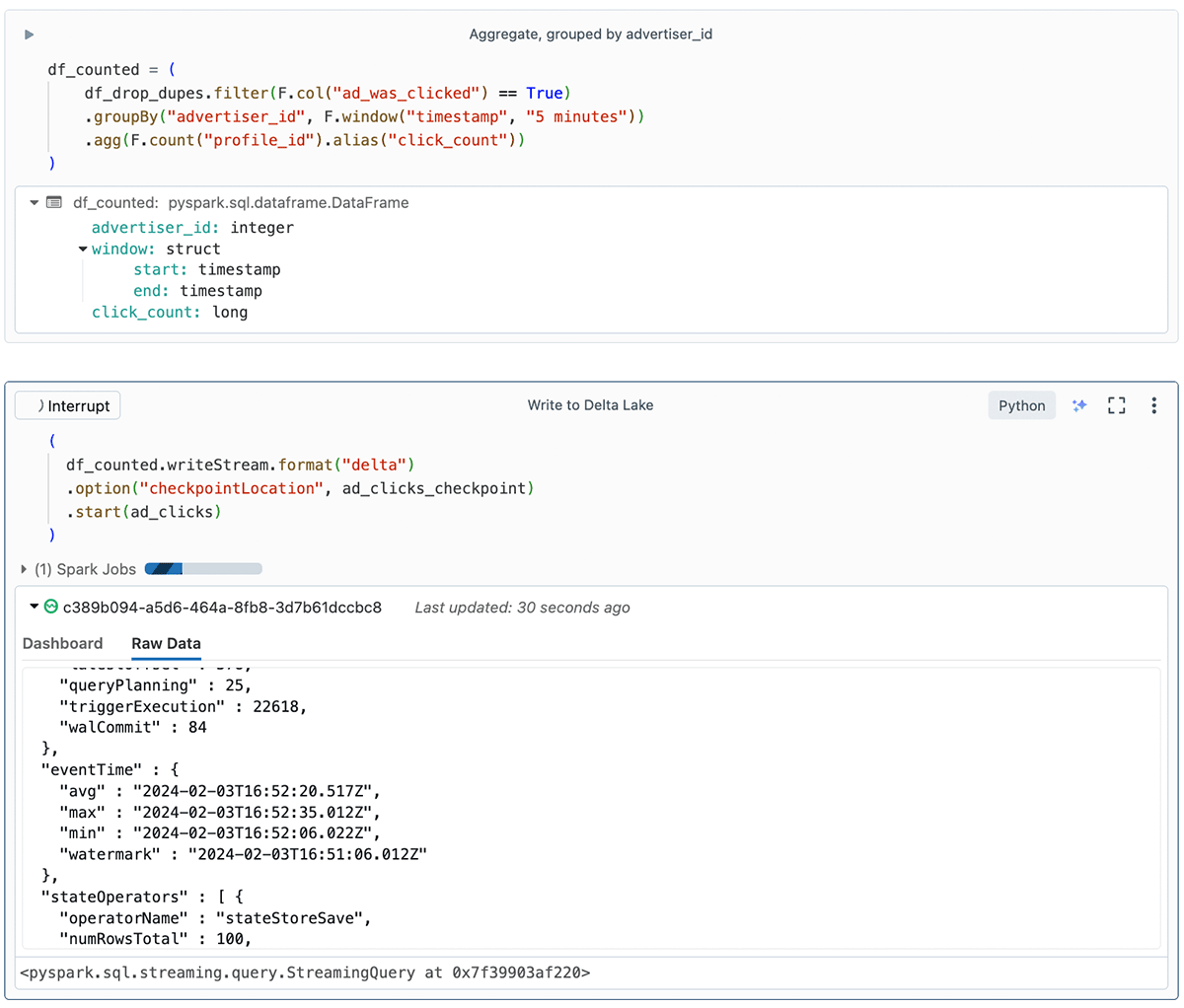Click the Spark Jobs progress bar

tap(203, 569)
